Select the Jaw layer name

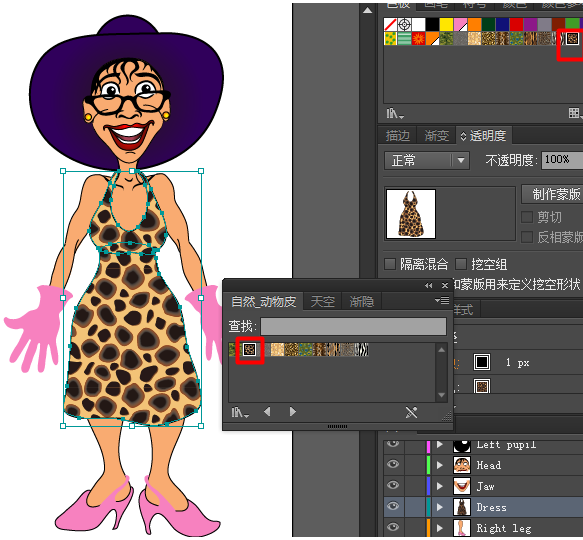(x=485, y=486)
